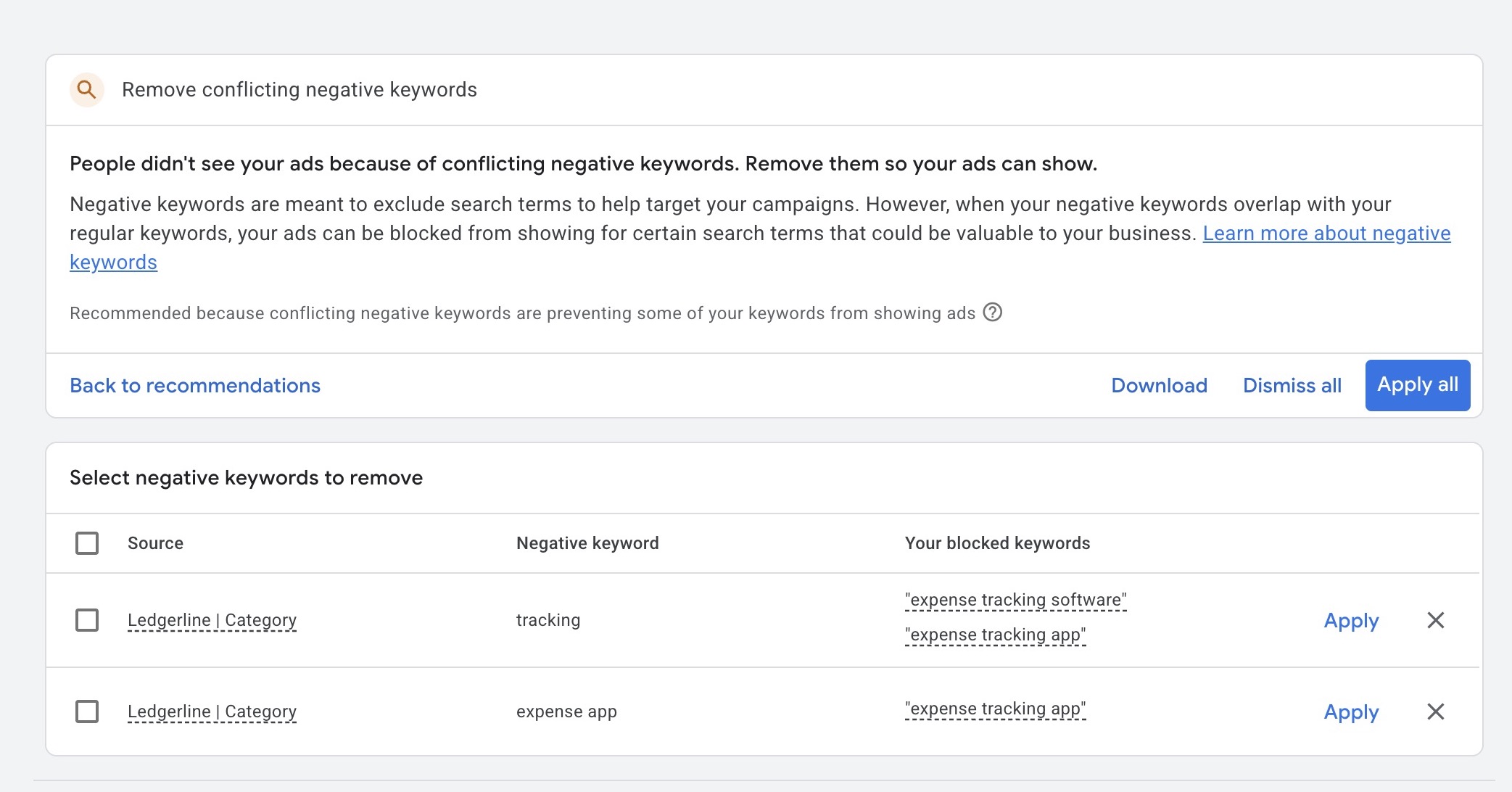Select the 'Your blocked keywords' column header
This screenshot has height=792, width=1512.
coord(998,543)
